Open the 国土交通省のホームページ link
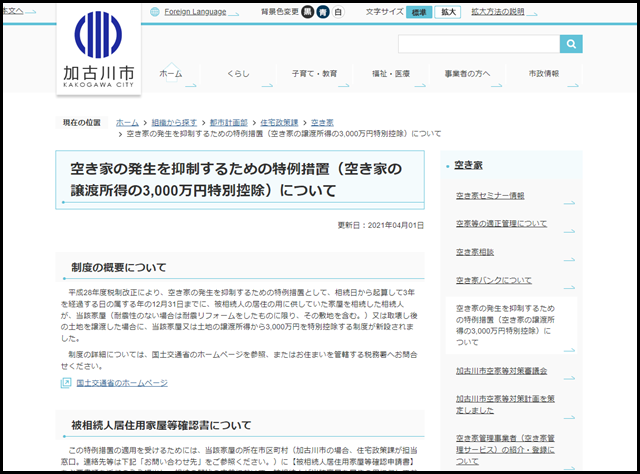The image size is (640, 474). pyautogui.click(x=122, y=383)
